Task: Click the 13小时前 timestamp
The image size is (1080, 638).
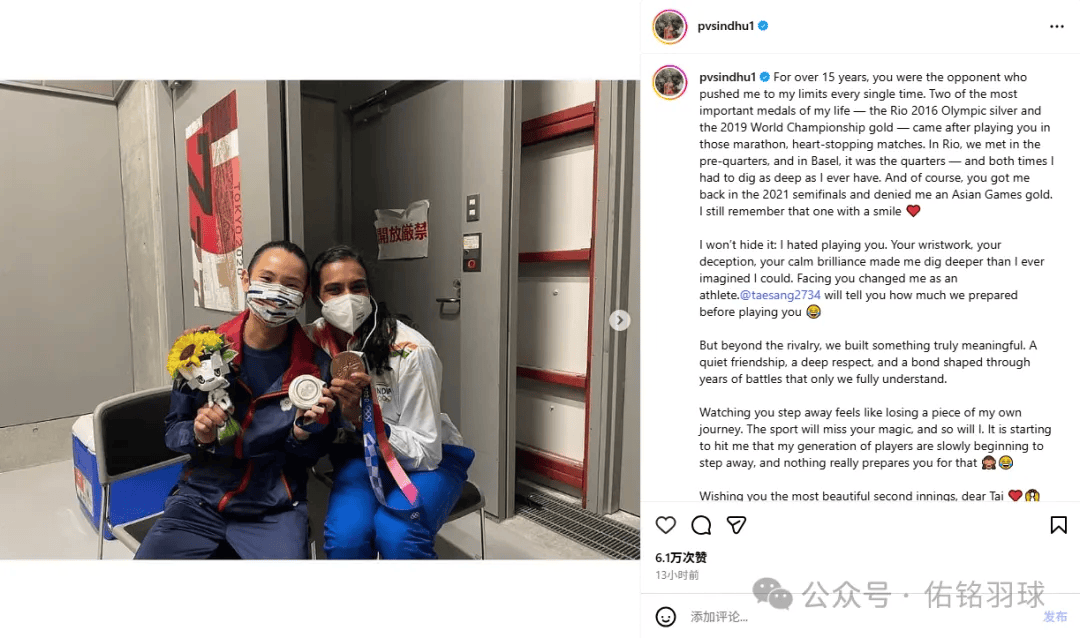Action: click(x=676, y=575)
